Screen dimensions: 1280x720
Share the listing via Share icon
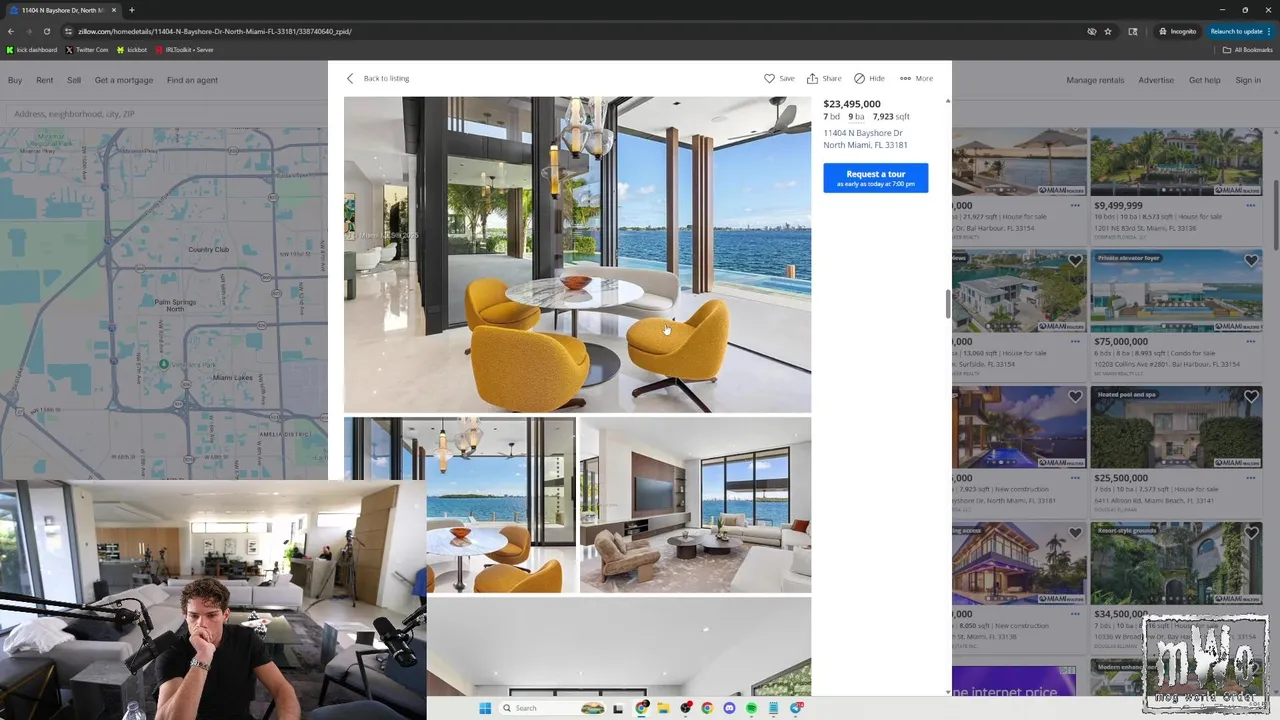(824, 78)
